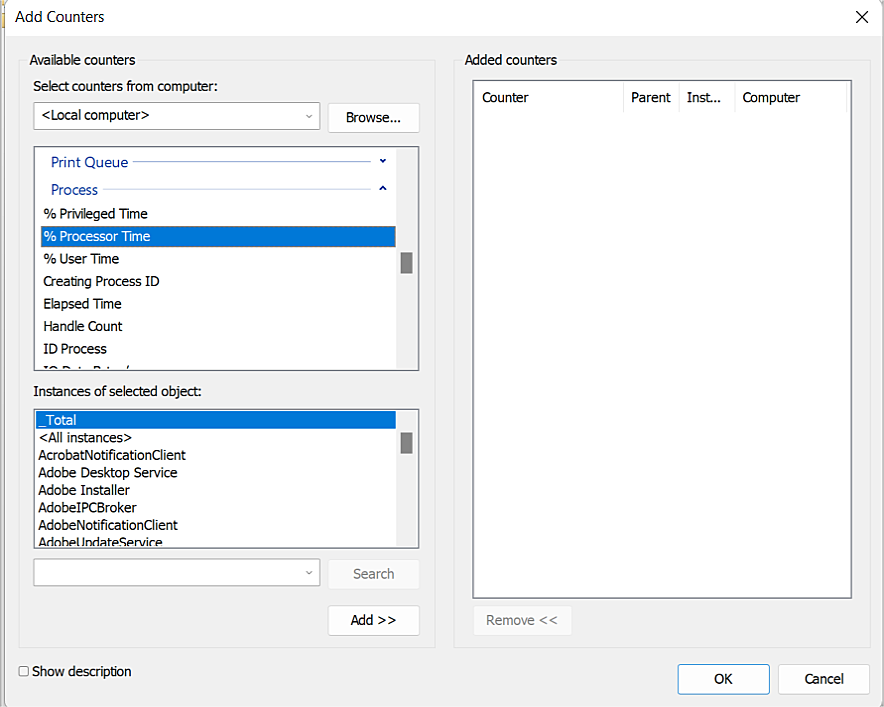Screen dimensions: 884x707
Task: Click the instances list scrollbar thumb
Action: (406, 443)
